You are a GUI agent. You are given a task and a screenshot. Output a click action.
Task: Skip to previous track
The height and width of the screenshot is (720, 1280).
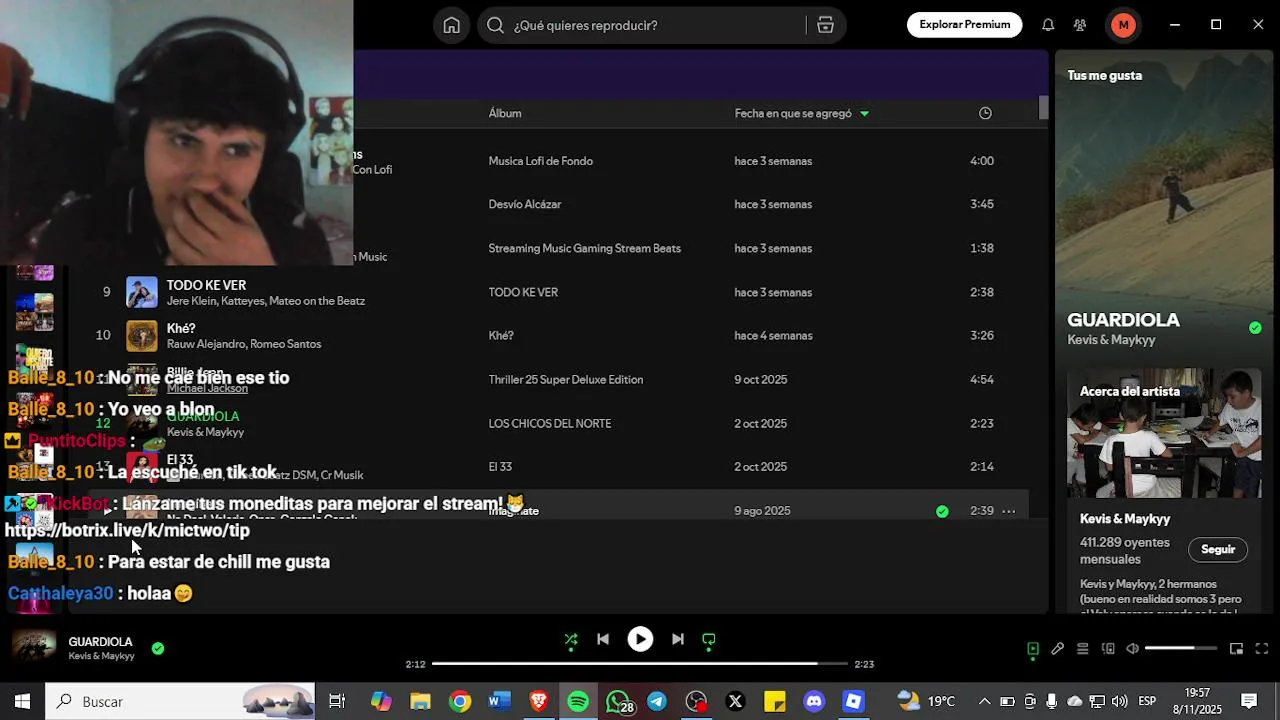[x=603, y=639]
